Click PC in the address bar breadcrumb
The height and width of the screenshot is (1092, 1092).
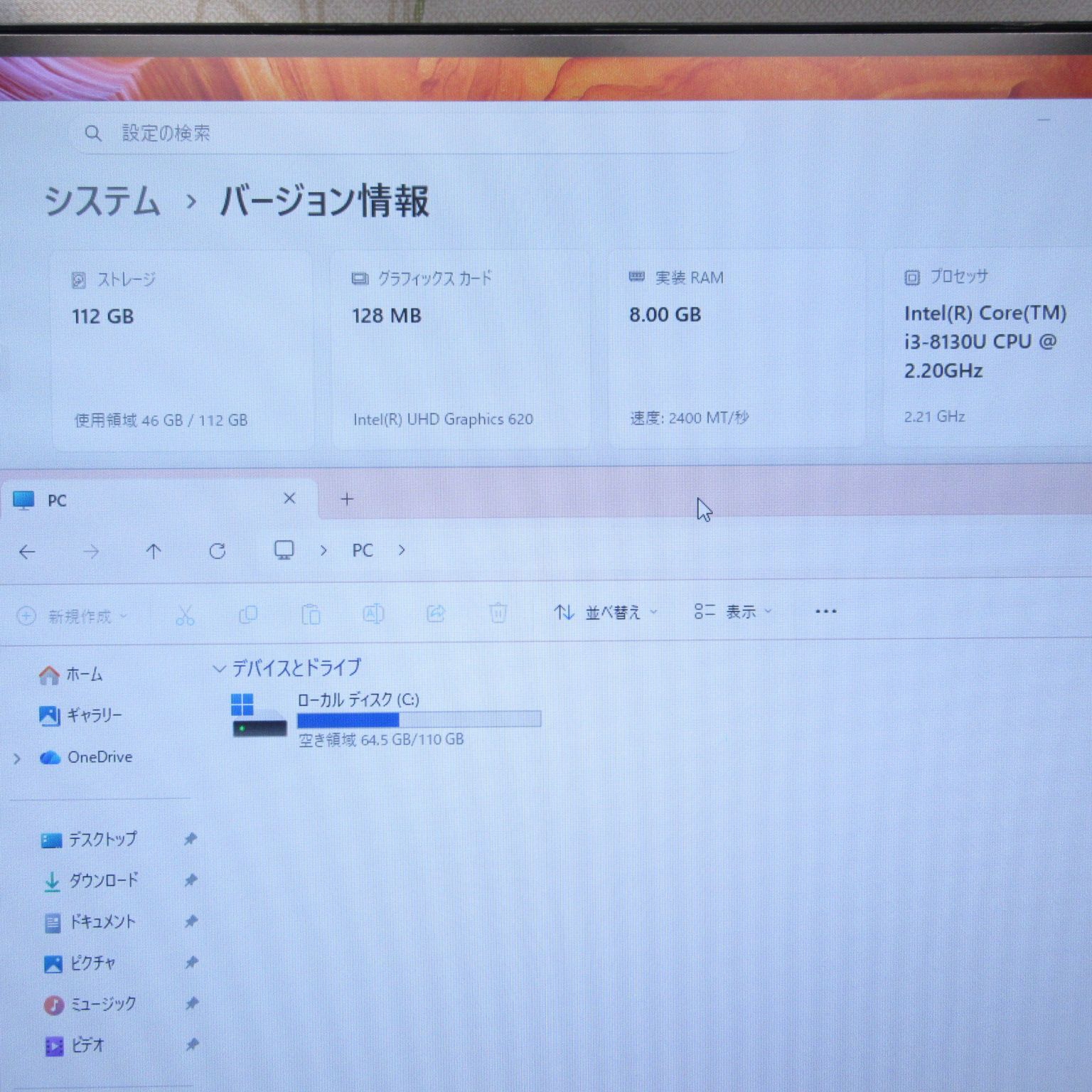click(363, 550)
